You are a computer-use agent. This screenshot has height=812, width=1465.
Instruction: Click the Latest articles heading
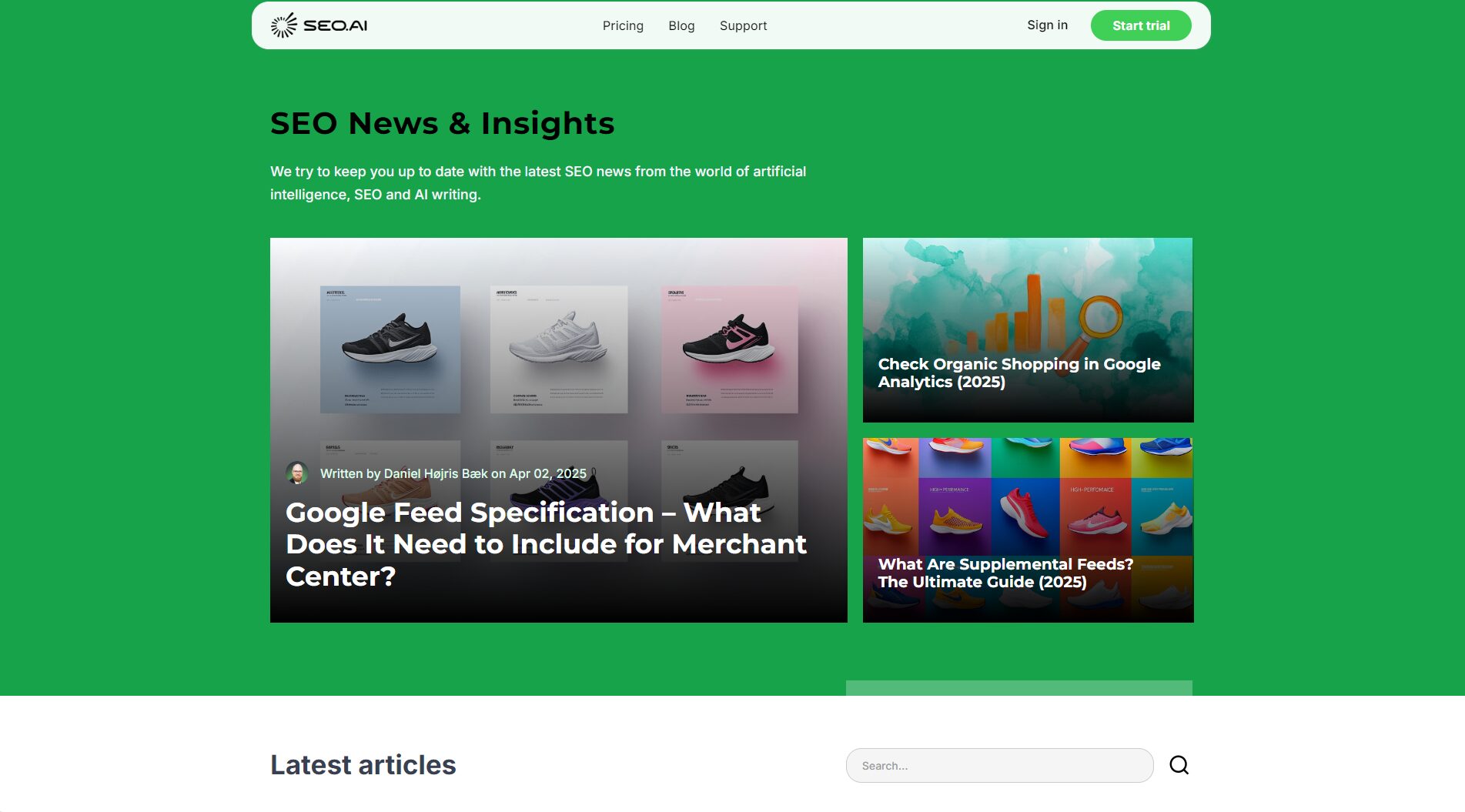(363, 764)
